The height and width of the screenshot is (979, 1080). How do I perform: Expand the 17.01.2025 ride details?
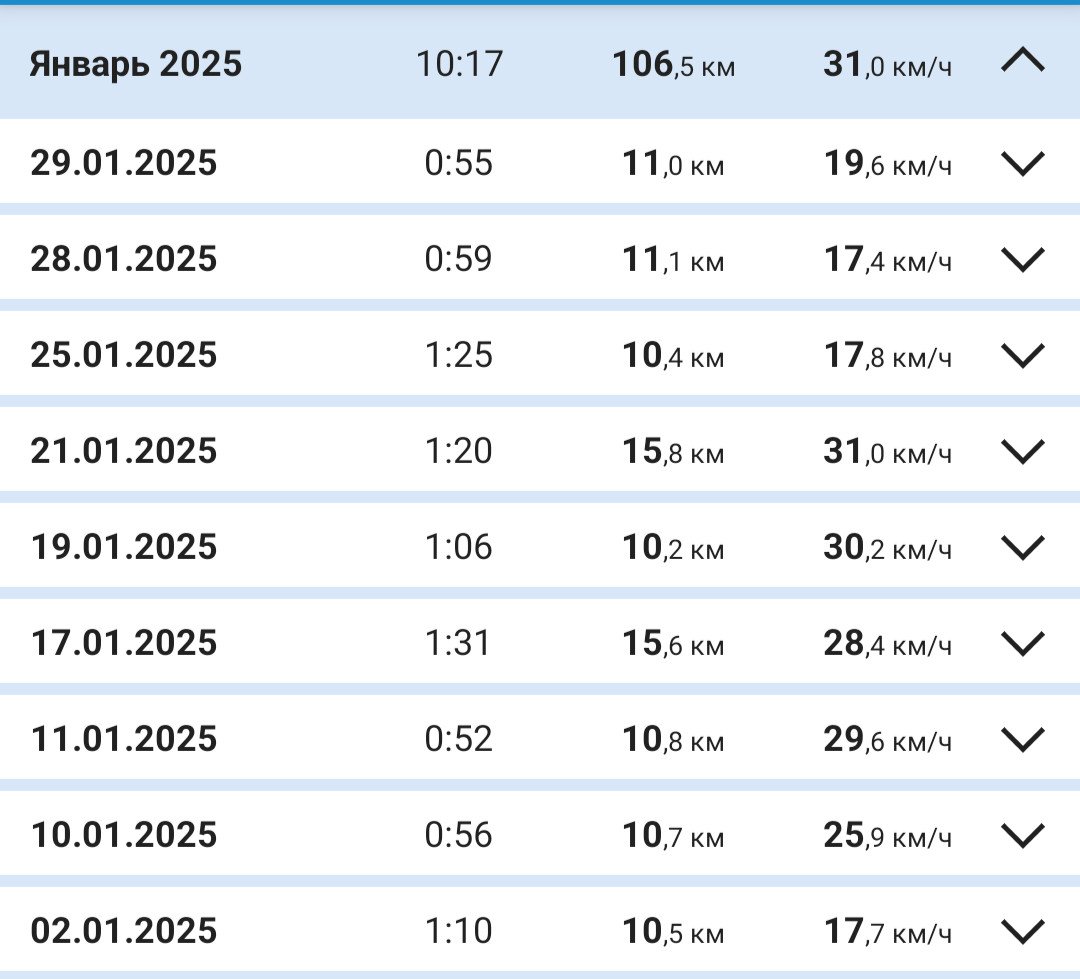click(1023, 643)
